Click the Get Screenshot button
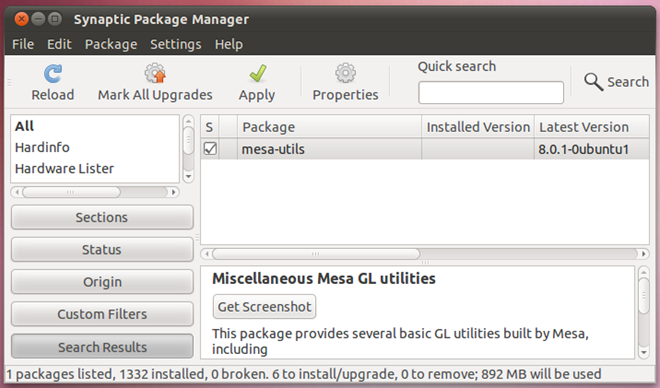Image resolution: width=660 pixels, height=388 pixels. coord(264,307)
